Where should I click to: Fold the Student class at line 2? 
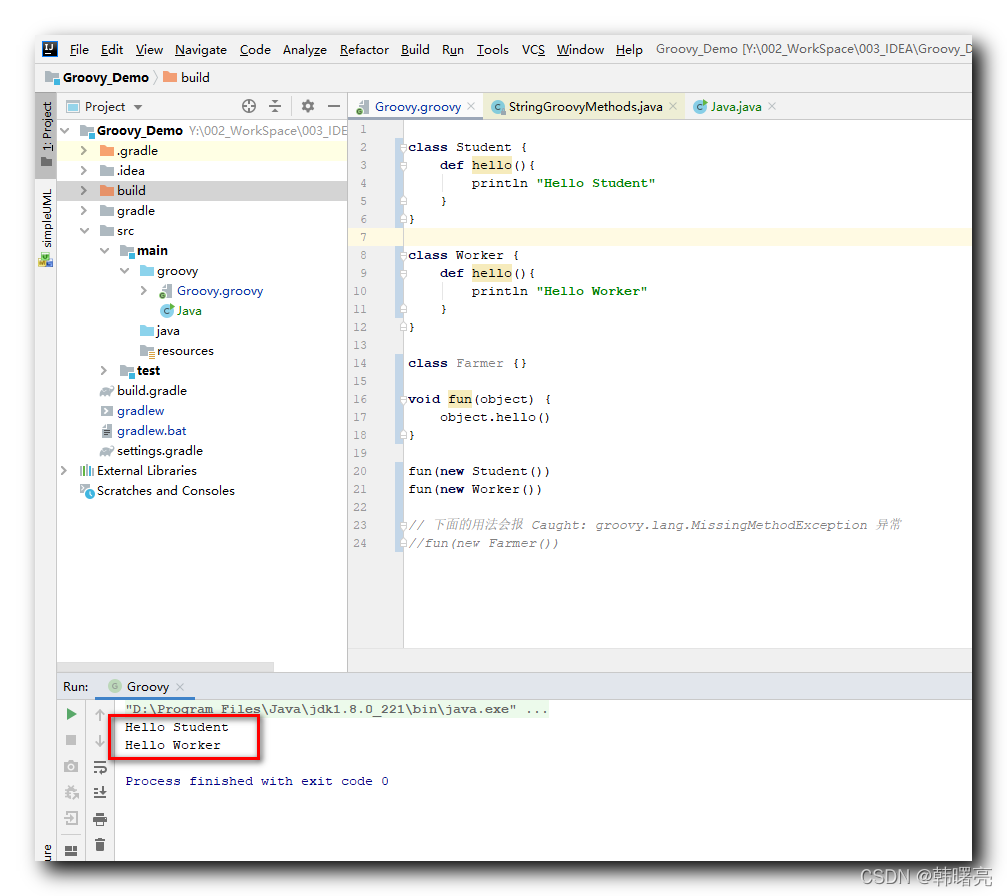pos(403,147)
